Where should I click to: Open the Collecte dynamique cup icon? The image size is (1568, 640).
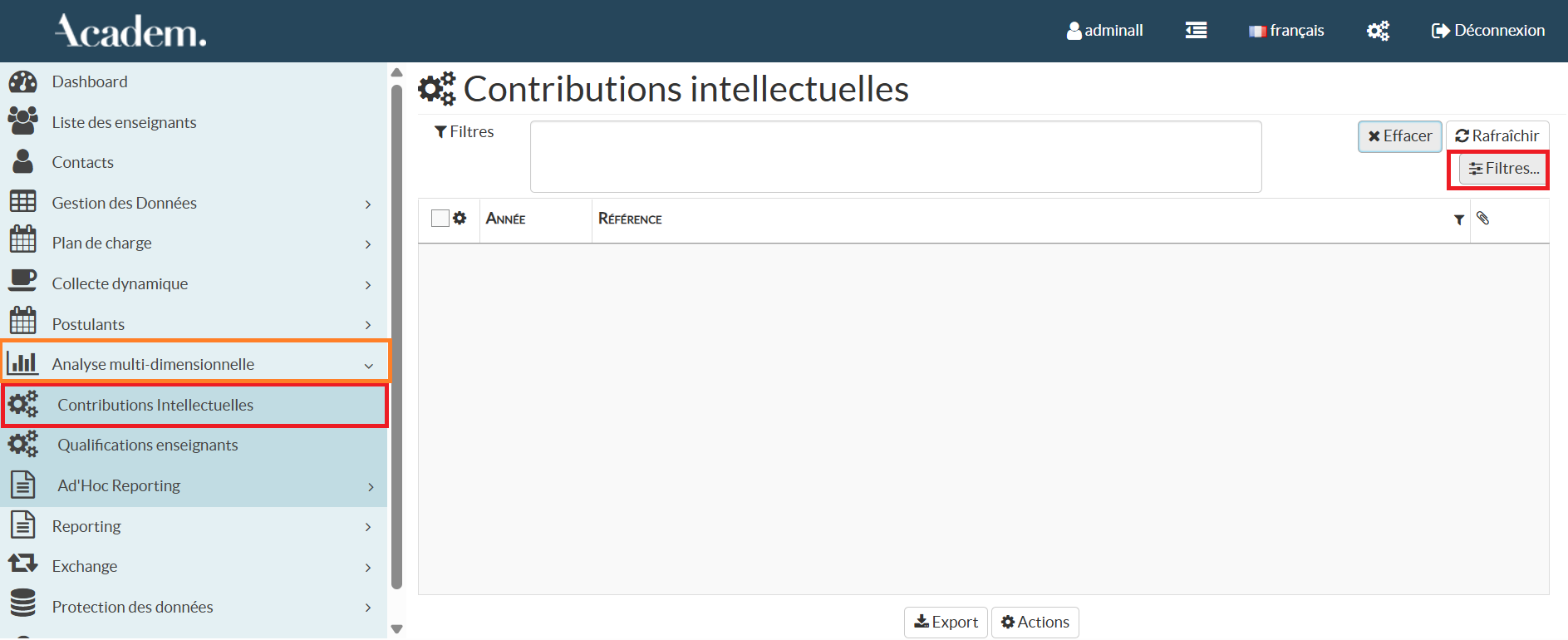click(x=22, y=282)
